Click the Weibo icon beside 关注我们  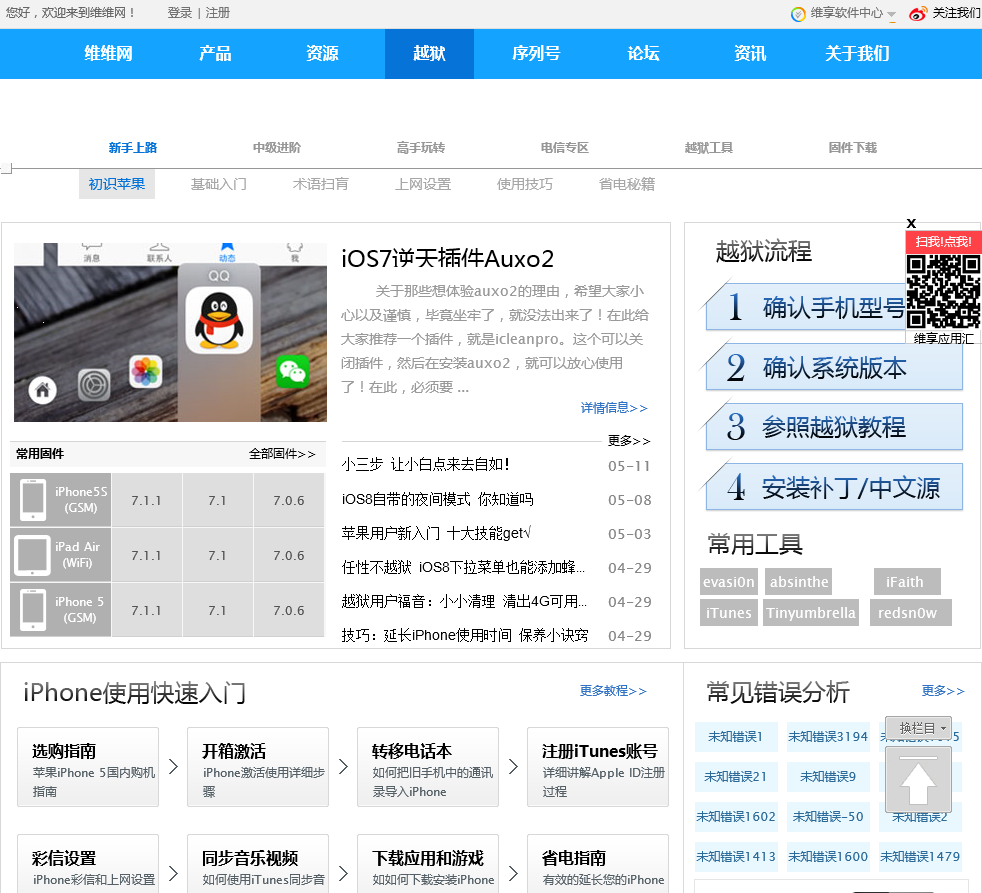tap(918, 14)
